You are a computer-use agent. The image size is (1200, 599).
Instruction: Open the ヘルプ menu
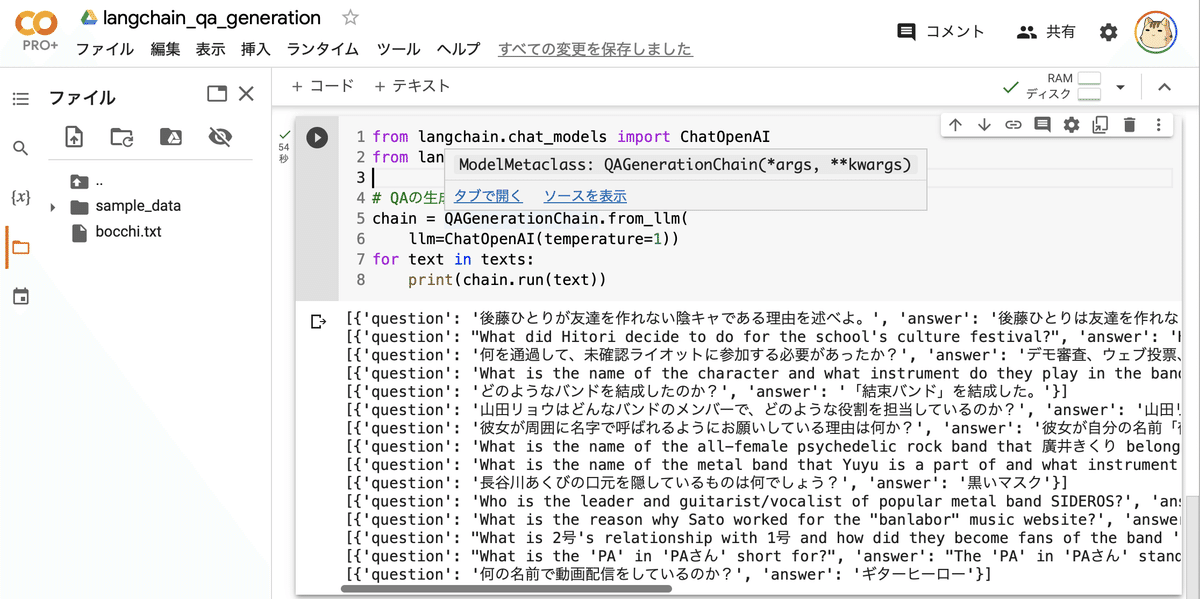pos(458,49)
